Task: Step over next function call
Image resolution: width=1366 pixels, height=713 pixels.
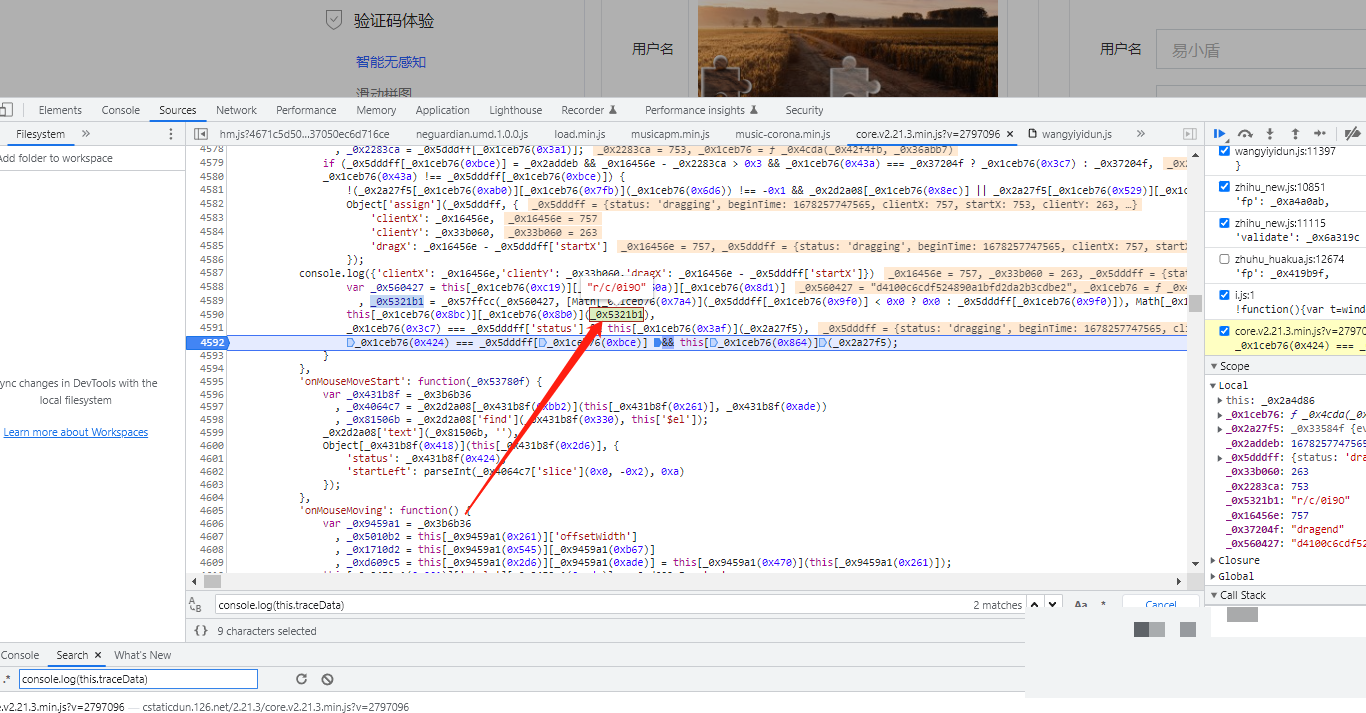Action: coord(1245,133)
